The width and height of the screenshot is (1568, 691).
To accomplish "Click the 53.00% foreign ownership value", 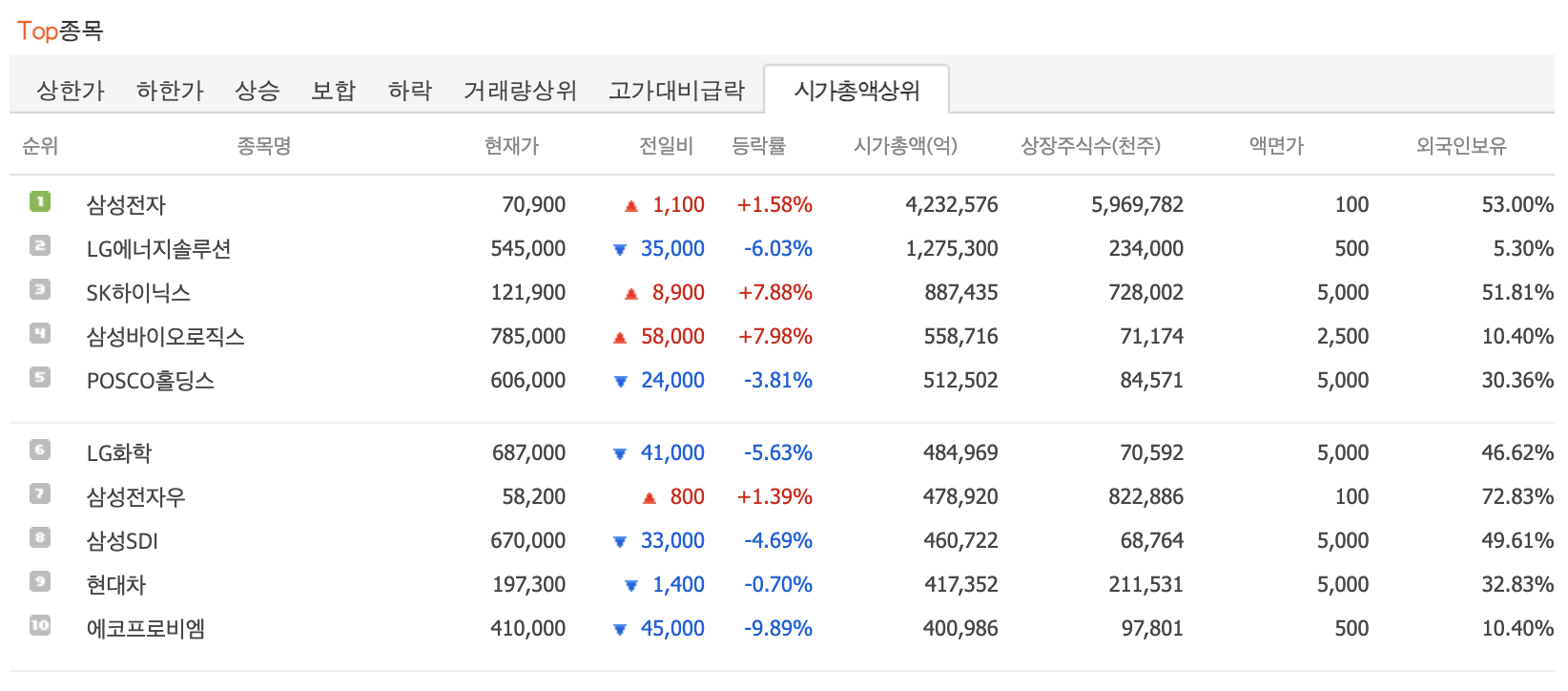I will tap(1517, 205).
